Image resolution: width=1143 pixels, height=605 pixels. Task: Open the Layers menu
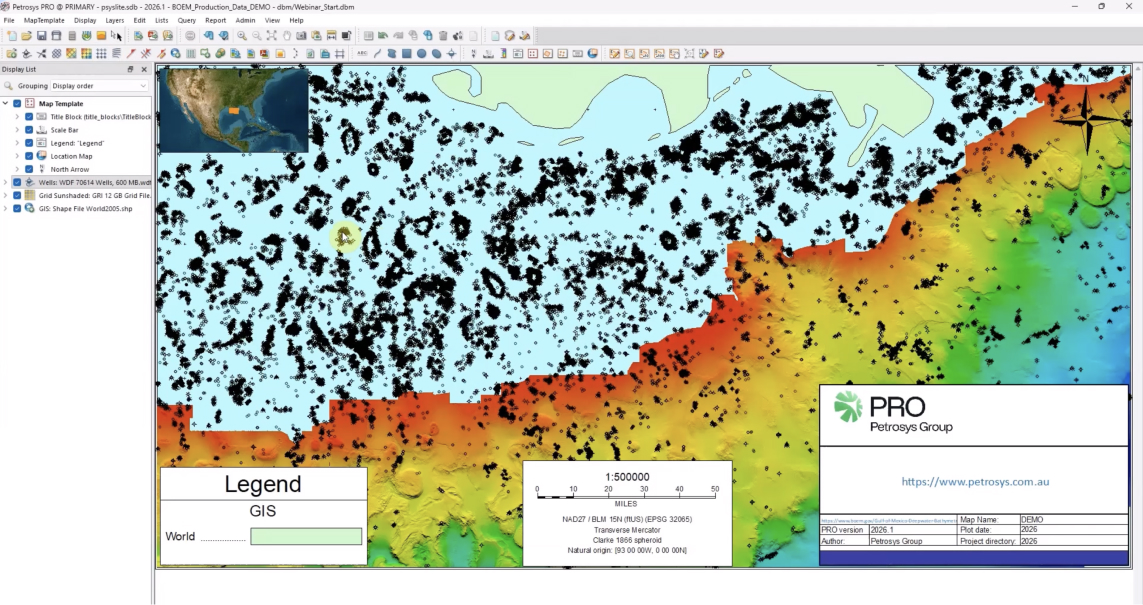(x=114, y=20)
